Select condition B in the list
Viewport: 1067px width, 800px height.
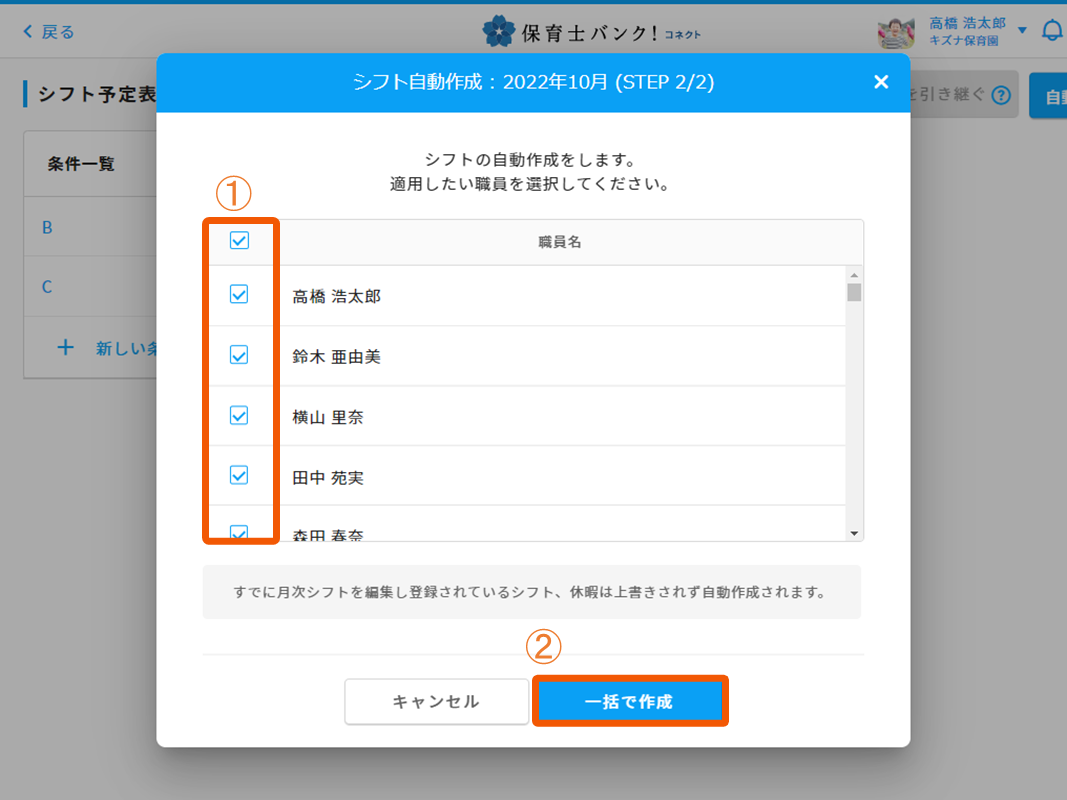point(47,228)
